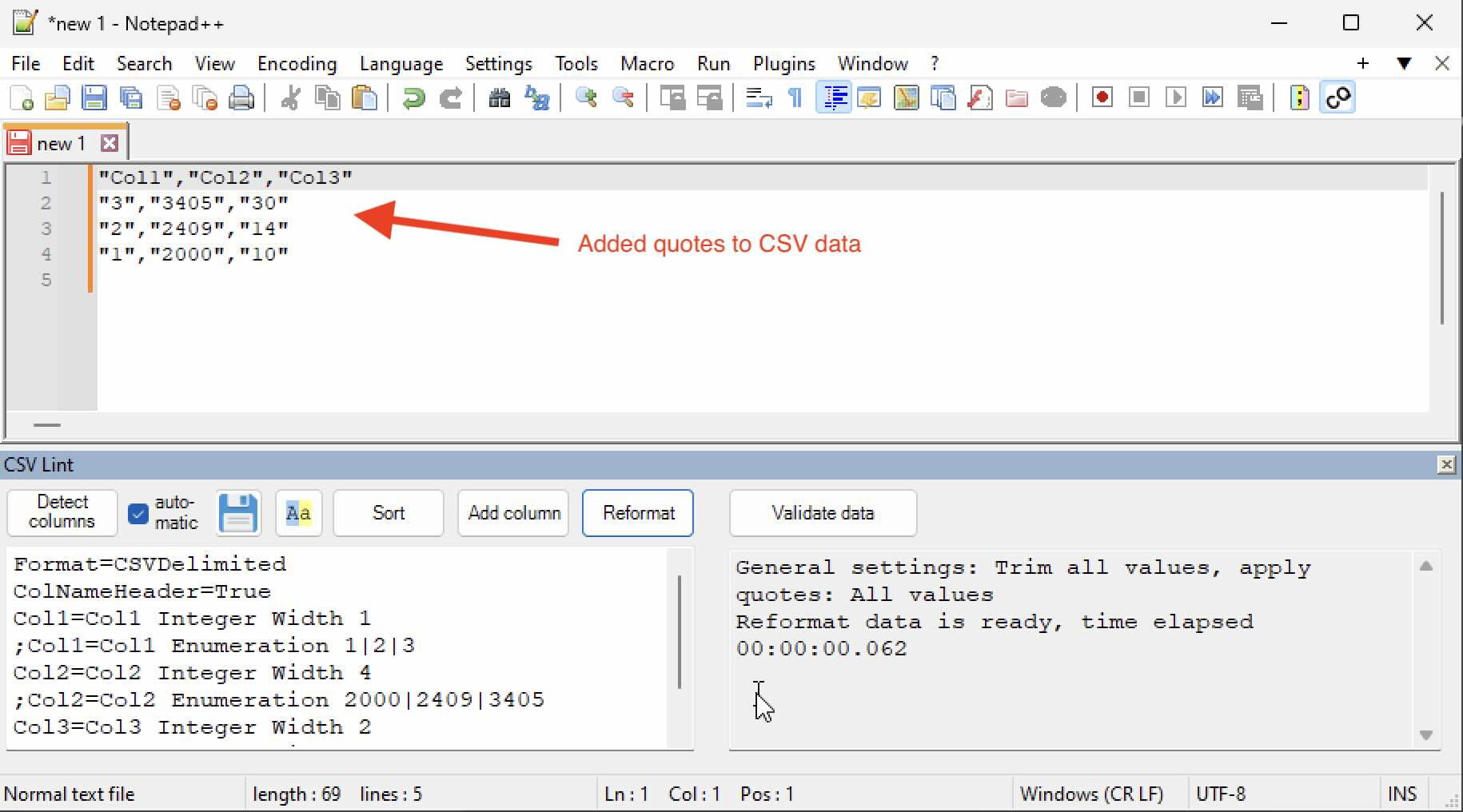The height and width of the screenshot is (812, 1463).
Task: Open the Plugins menu
Action: [784, 63]
